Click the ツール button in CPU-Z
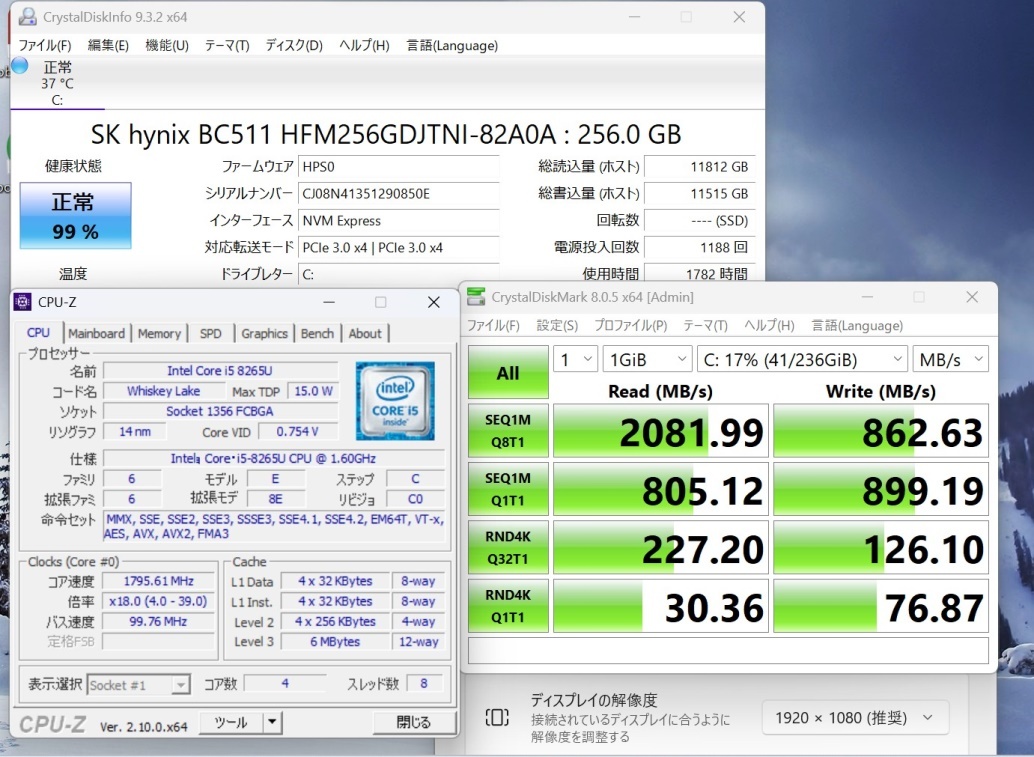The width and height of the screenshot is (1034, 757). pyautogui.click(x=231, y=723)
